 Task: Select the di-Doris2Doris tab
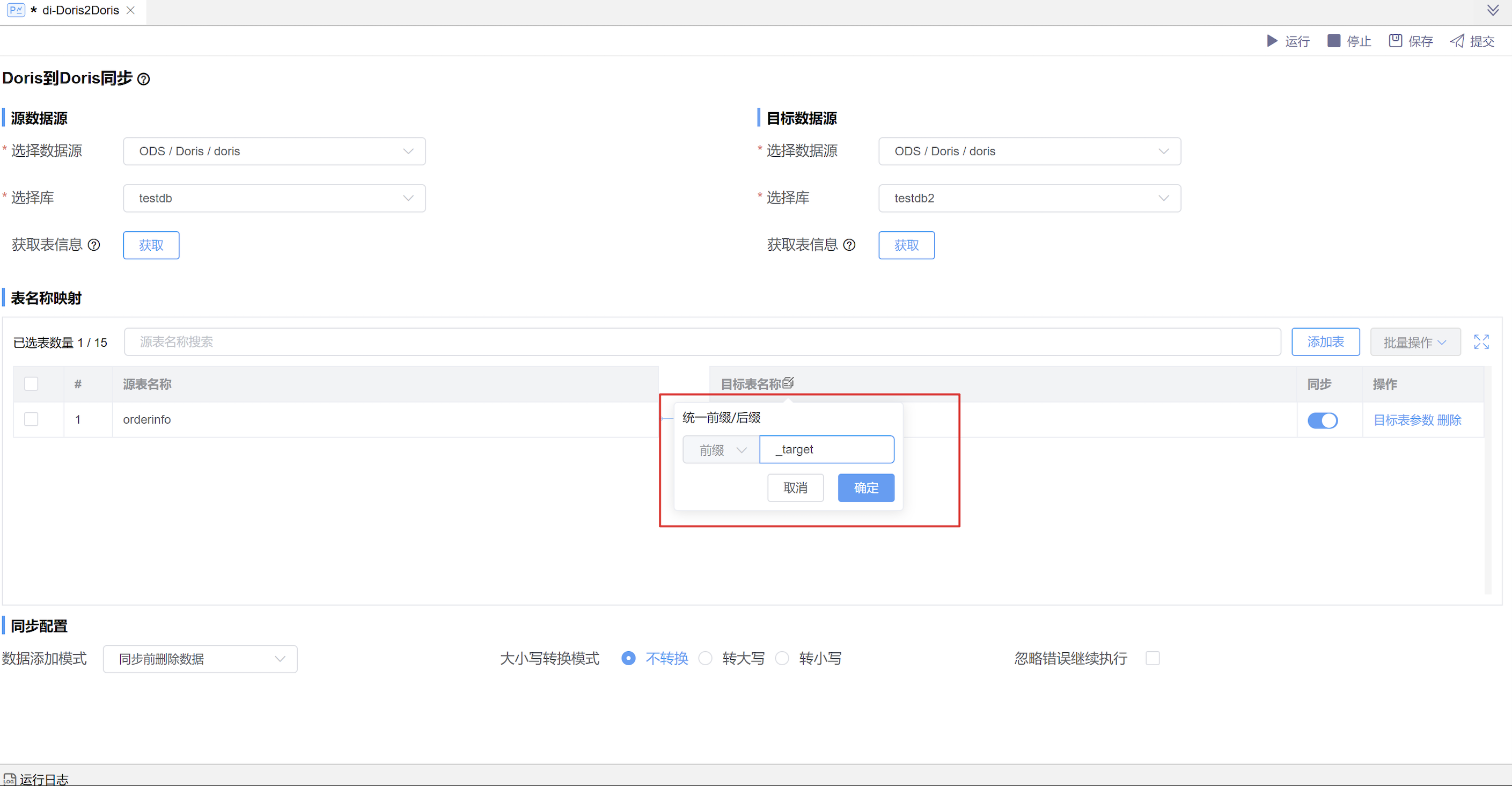(79, 11)
